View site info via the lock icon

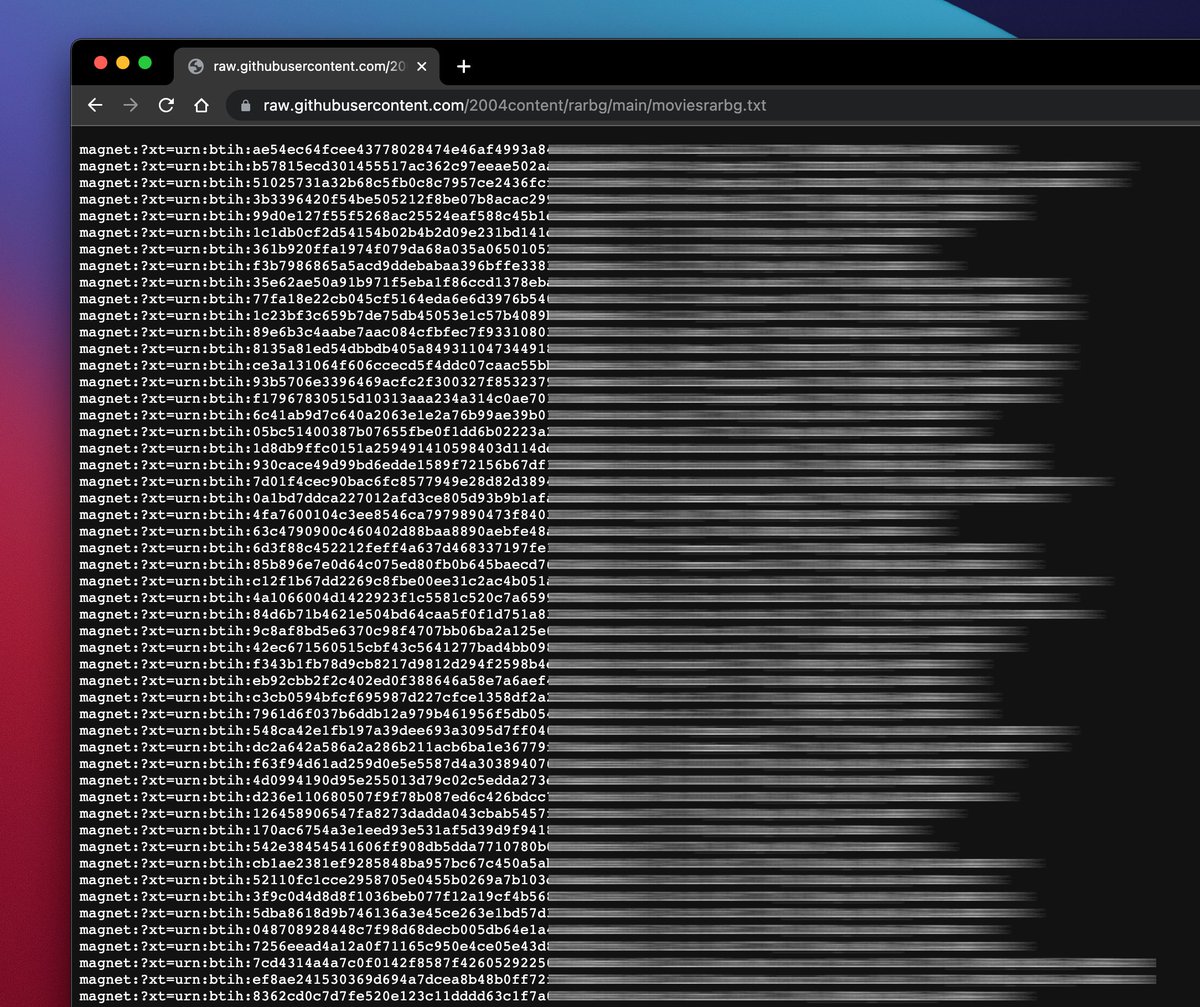pos(246,105)
